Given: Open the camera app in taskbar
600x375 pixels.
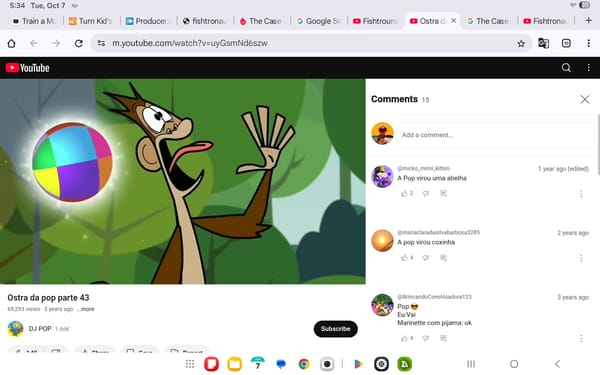Looking at the screenshot, I should 327,364.
